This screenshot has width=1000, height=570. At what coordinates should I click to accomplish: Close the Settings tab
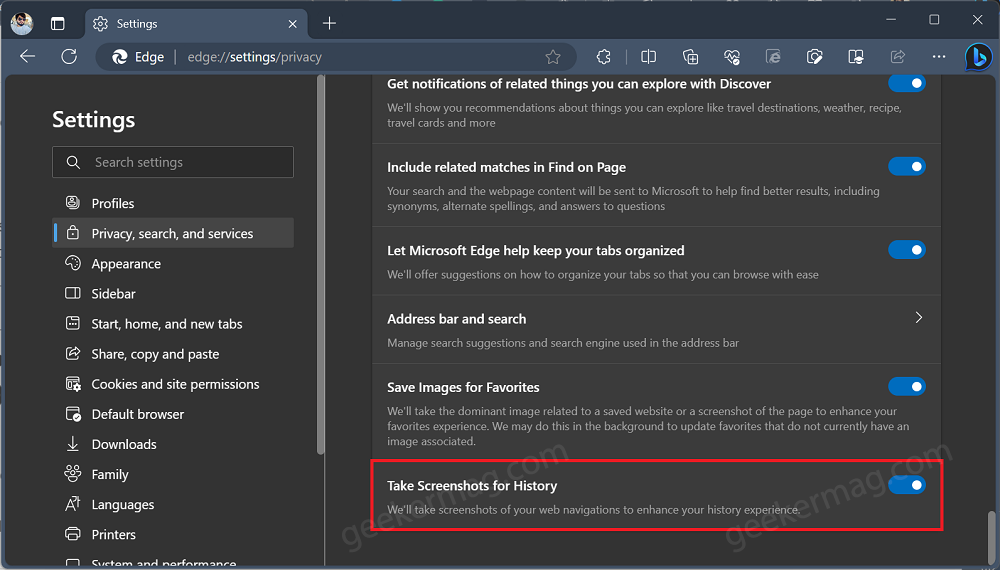(292, 24)
